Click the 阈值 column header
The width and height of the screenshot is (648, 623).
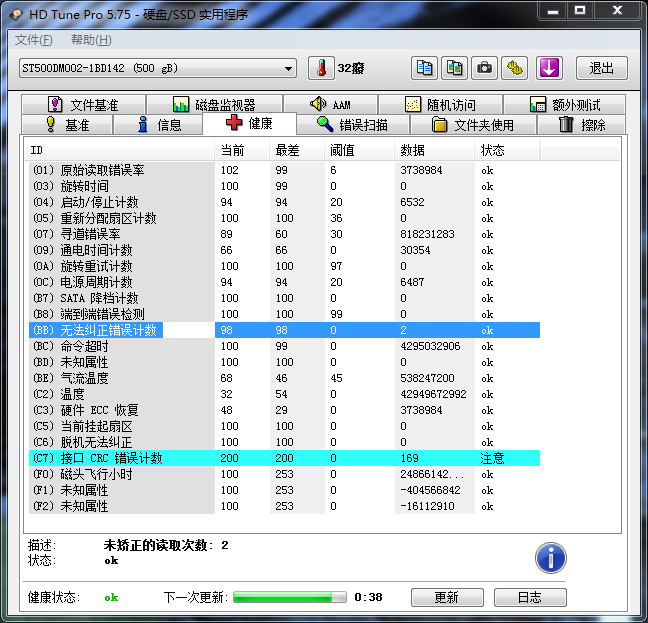tap(360, 150)
